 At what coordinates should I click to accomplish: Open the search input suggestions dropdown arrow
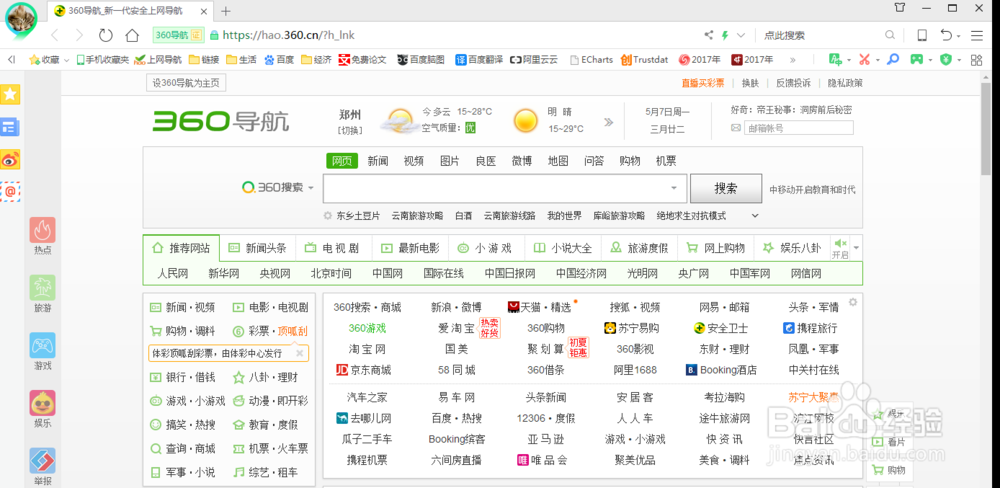click(x=673, y=188)
